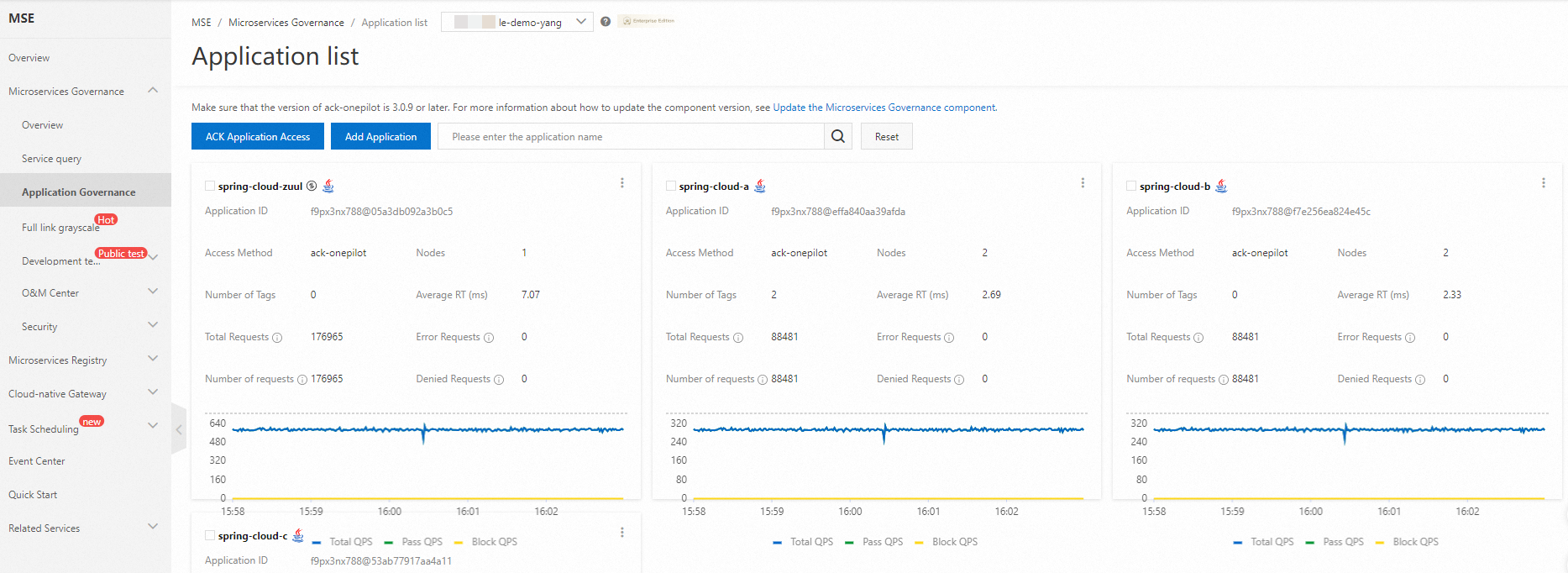Click Denied Requests info icon in spring-cloud-b

point(1420,380)
